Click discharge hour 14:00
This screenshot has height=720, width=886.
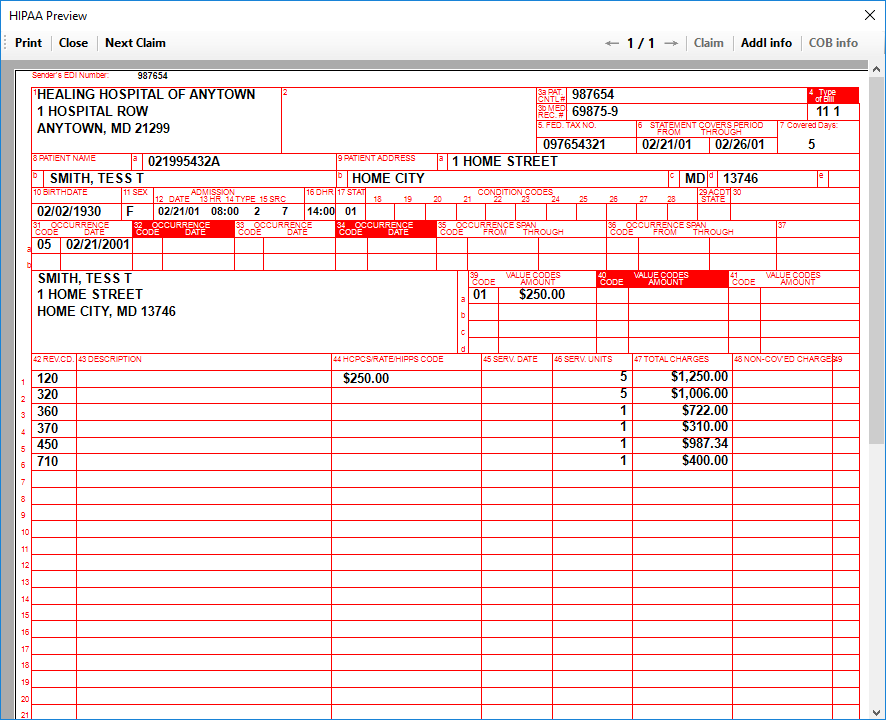point(320,211)
